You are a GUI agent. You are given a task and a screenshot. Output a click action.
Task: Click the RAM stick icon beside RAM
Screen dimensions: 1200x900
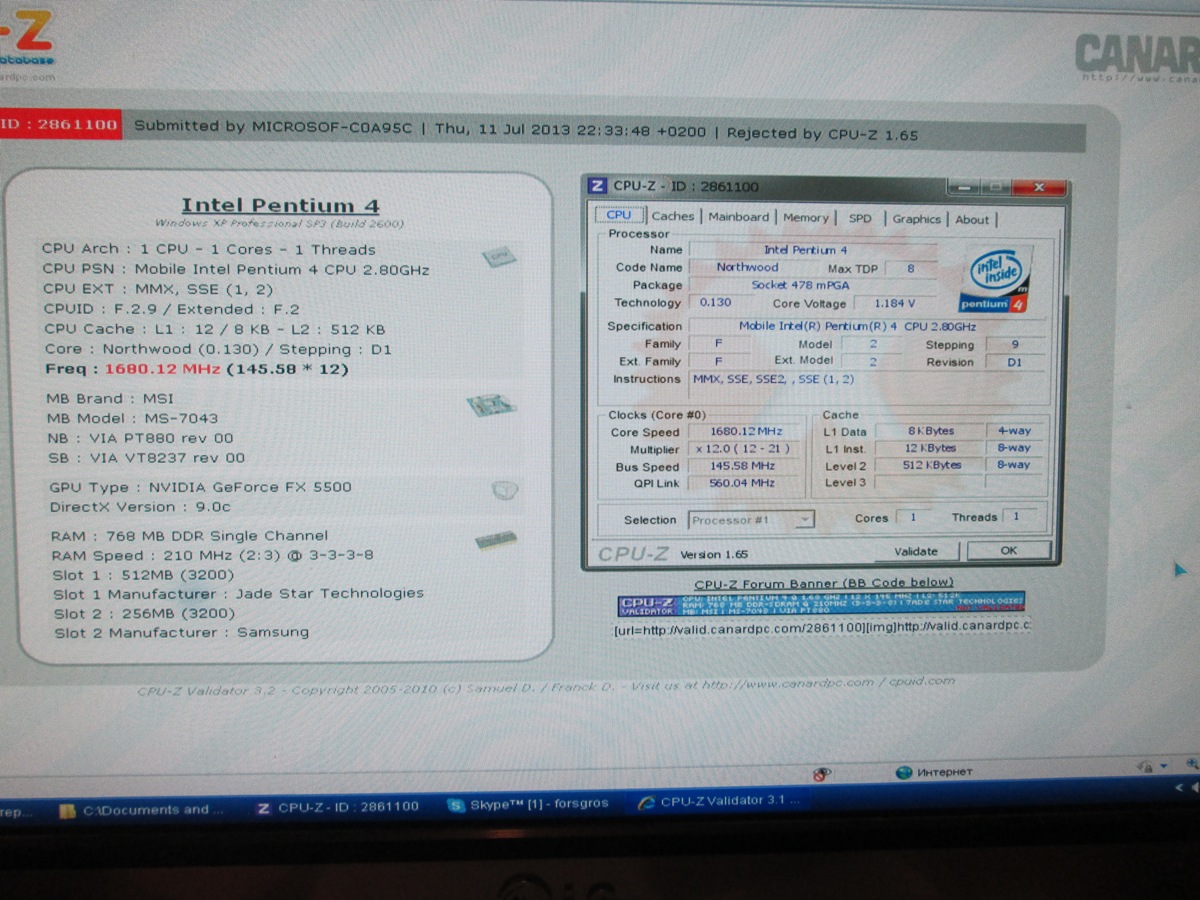(495, 541)
